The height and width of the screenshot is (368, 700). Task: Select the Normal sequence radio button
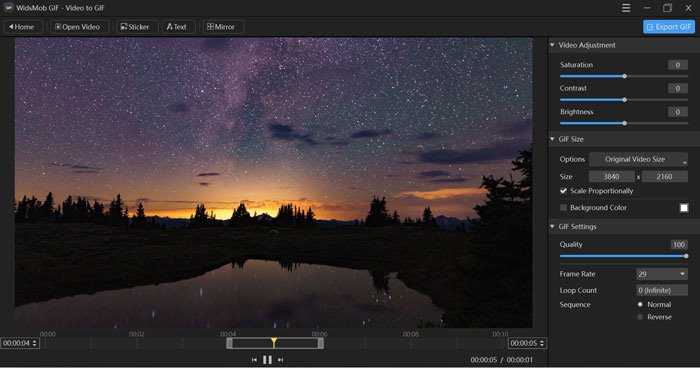(640, 305)
